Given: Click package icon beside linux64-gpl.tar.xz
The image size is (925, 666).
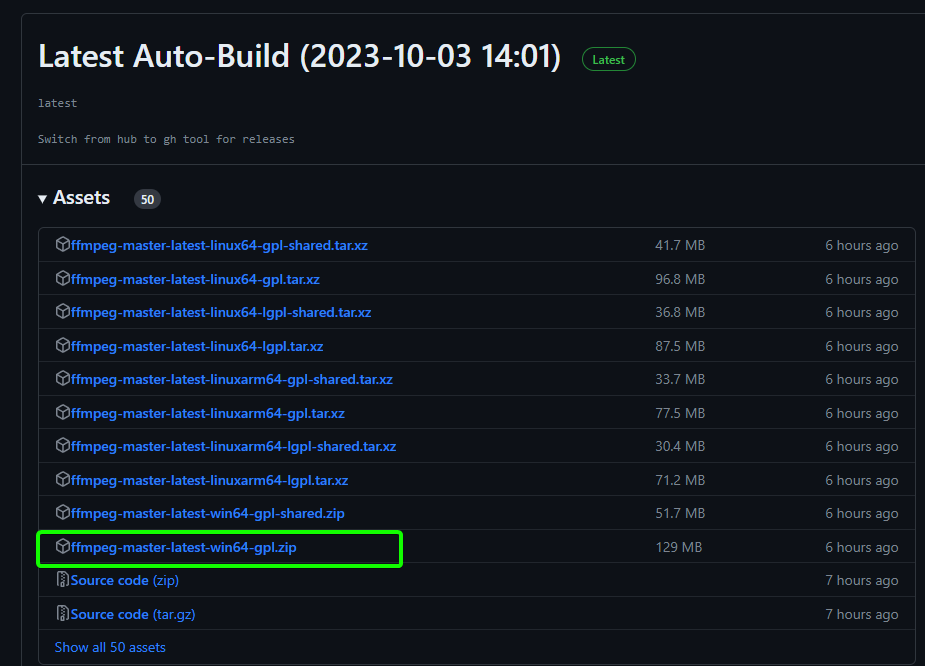Looking at the screenshot, I should (63, 278).
